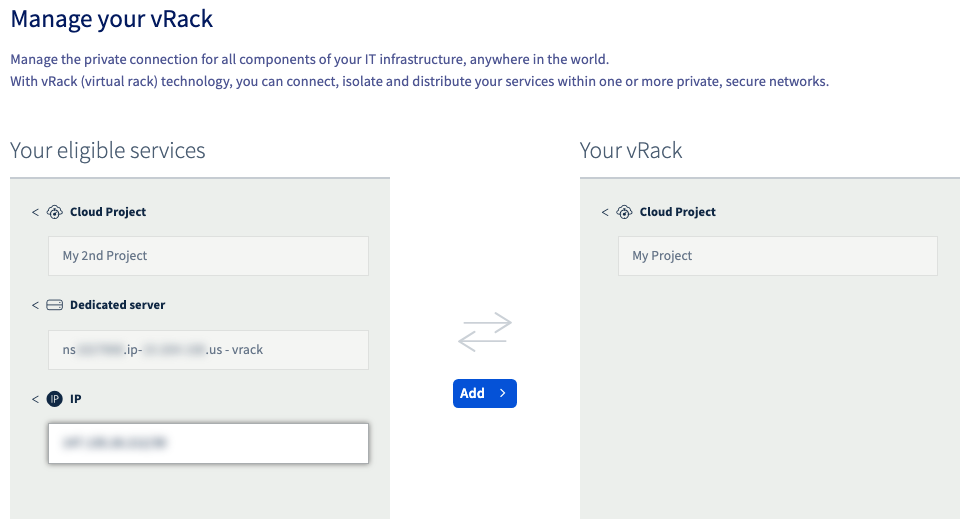This screenshot has width=970, height=530.
Task: Select My Project in Your vRack
Action: (x=778, y=256)
